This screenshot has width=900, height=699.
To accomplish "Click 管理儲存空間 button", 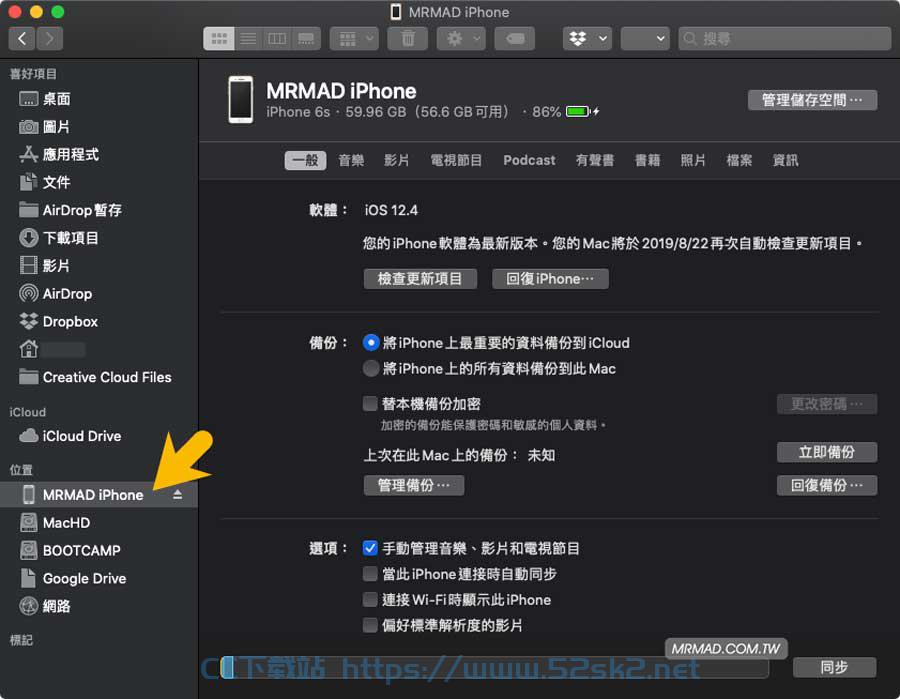I will 812,100.
